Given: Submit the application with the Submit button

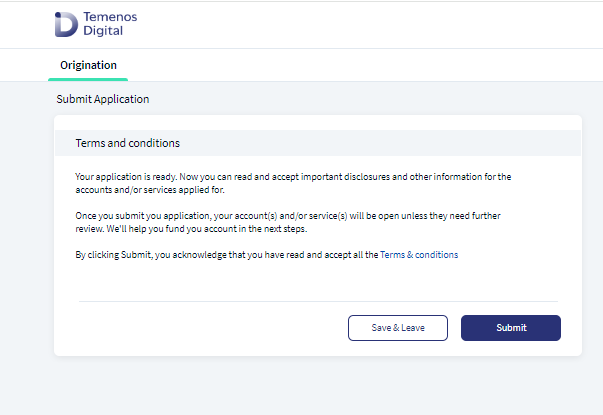Looking at the screenshot, I should [511, 328].
